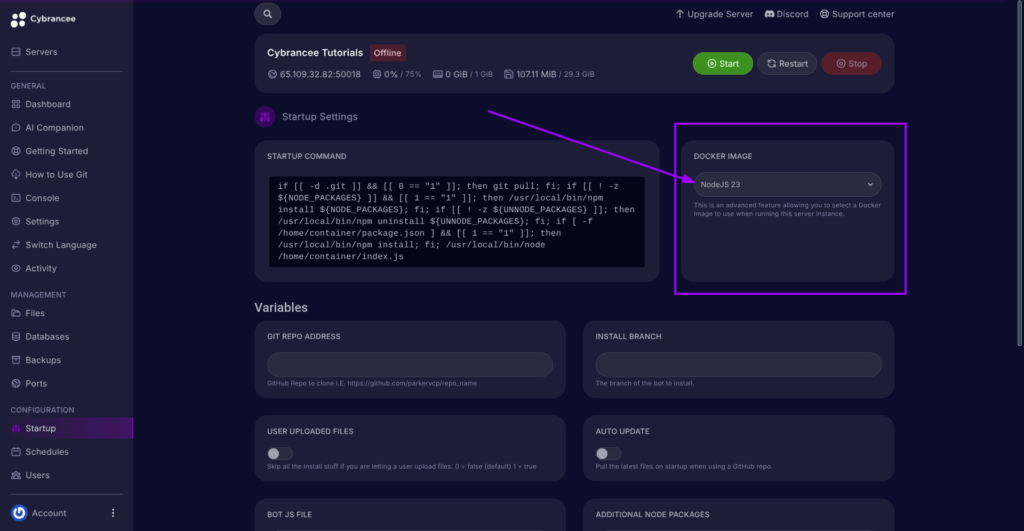Click the red Stop button

(851, 63)
